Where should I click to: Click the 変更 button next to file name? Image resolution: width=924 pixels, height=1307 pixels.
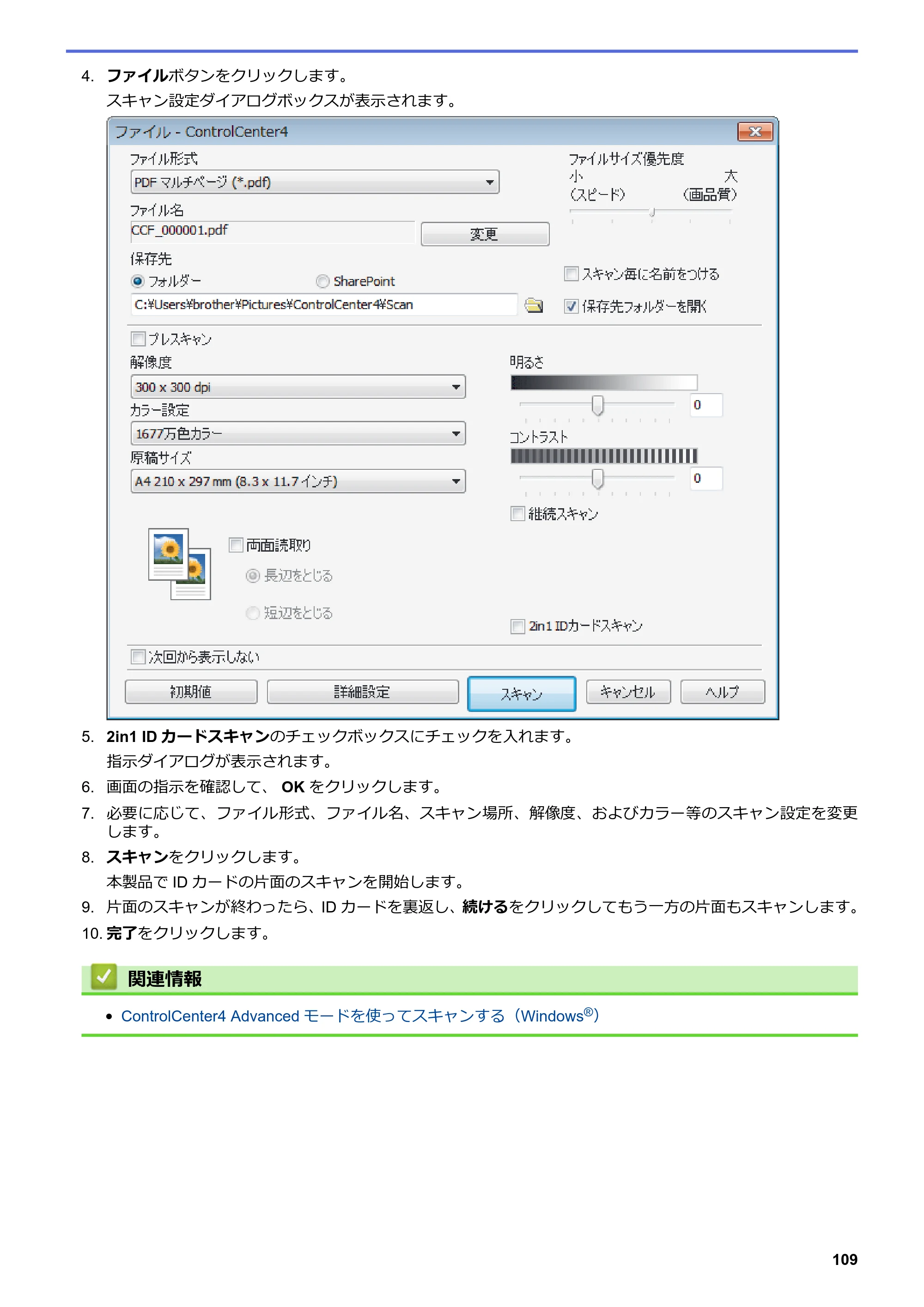click(485, 234)
